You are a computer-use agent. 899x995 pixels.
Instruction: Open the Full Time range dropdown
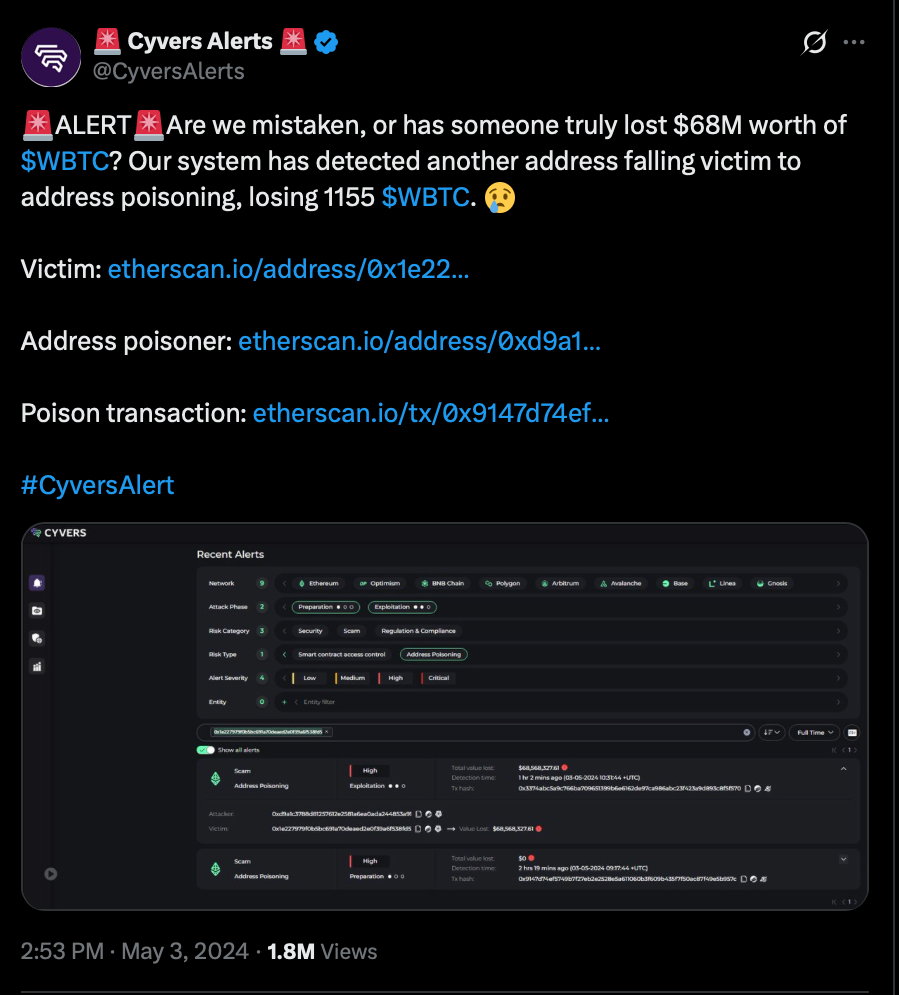[x=813, y=732]
